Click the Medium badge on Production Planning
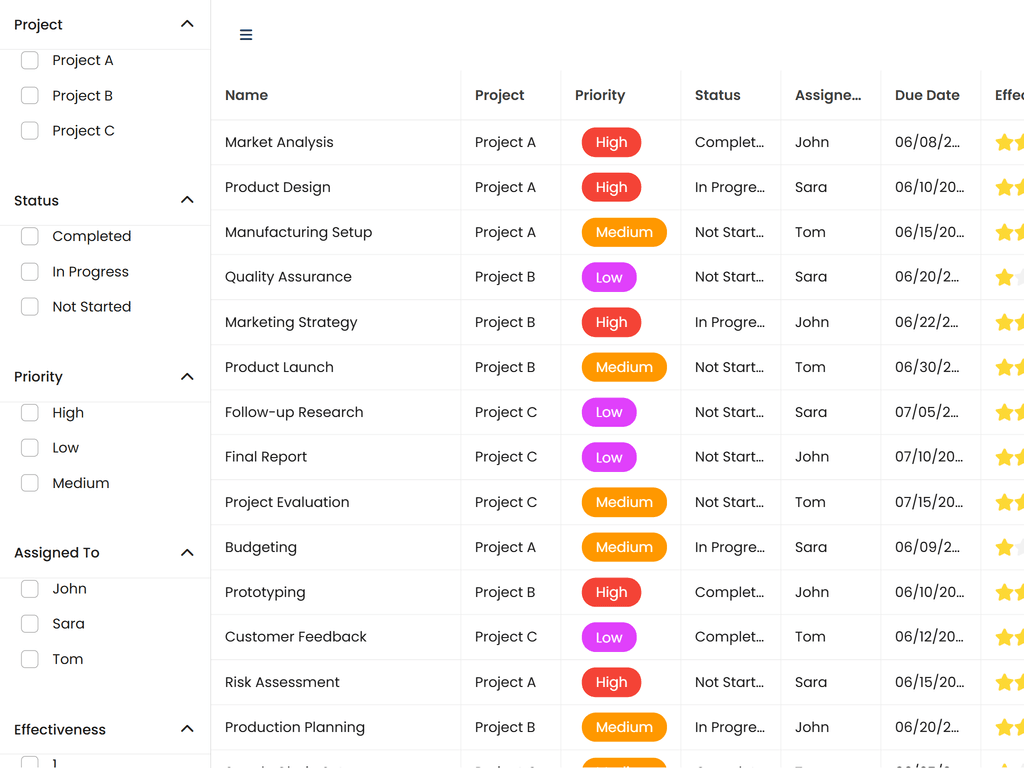The width and height of the screenshot is (1024, 768). [624, 727]
